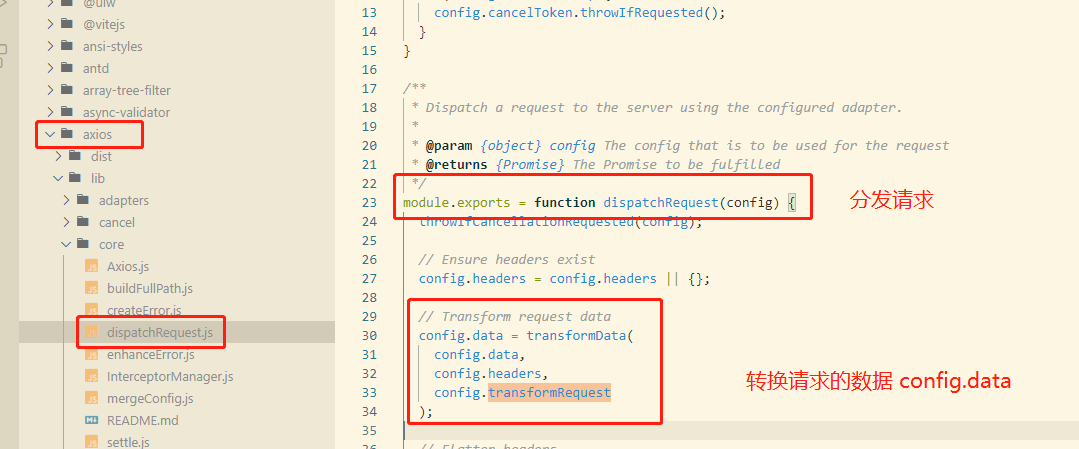Expand the async-validator folder

pyautogui.click(x=50, y=112)
